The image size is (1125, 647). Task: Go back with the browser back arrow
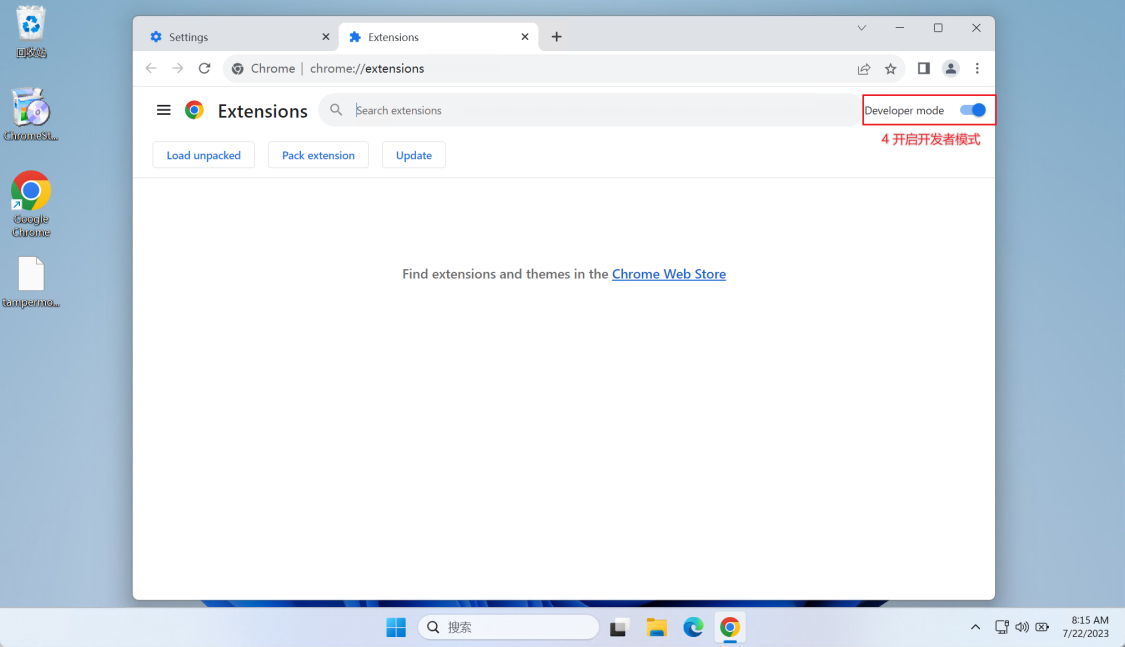(151, 68)
